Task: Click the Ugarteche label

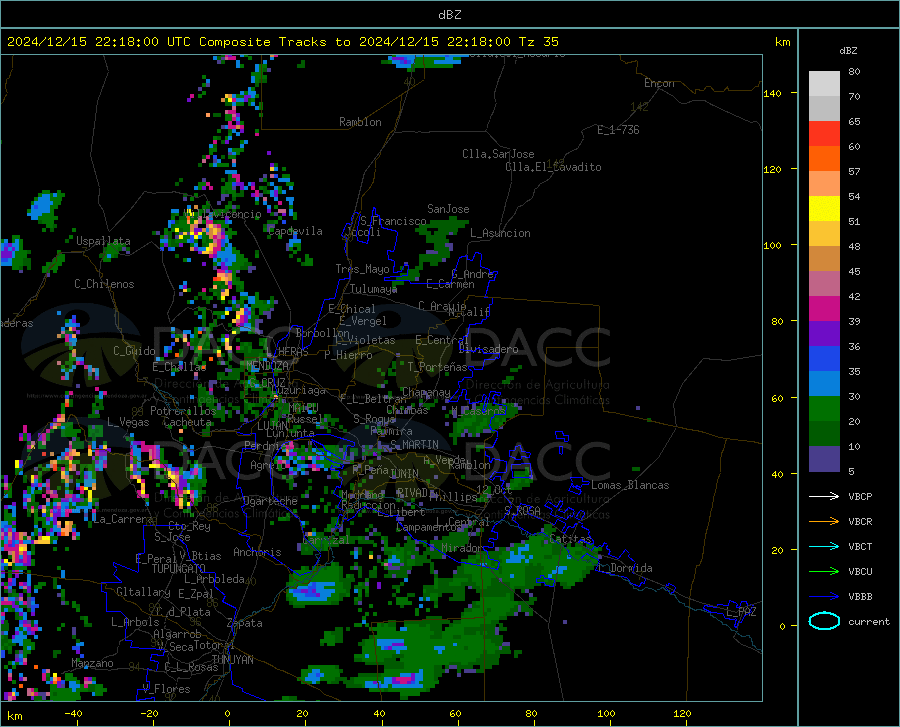Action: click(270, 501)
